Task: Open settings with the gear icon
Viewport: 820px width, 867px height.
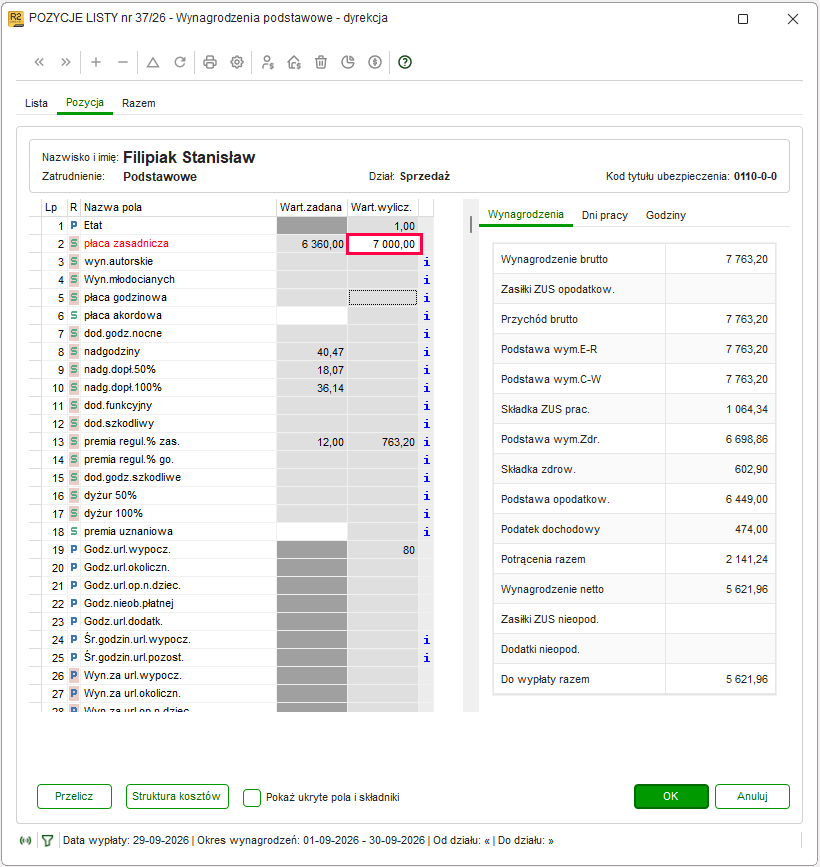Action: tap(237, 62)
